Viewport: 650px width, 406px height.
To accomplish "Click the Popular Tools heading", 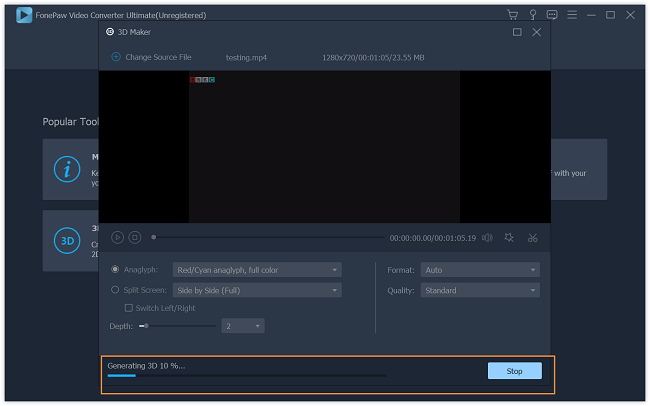I will [x=70, y=122].
